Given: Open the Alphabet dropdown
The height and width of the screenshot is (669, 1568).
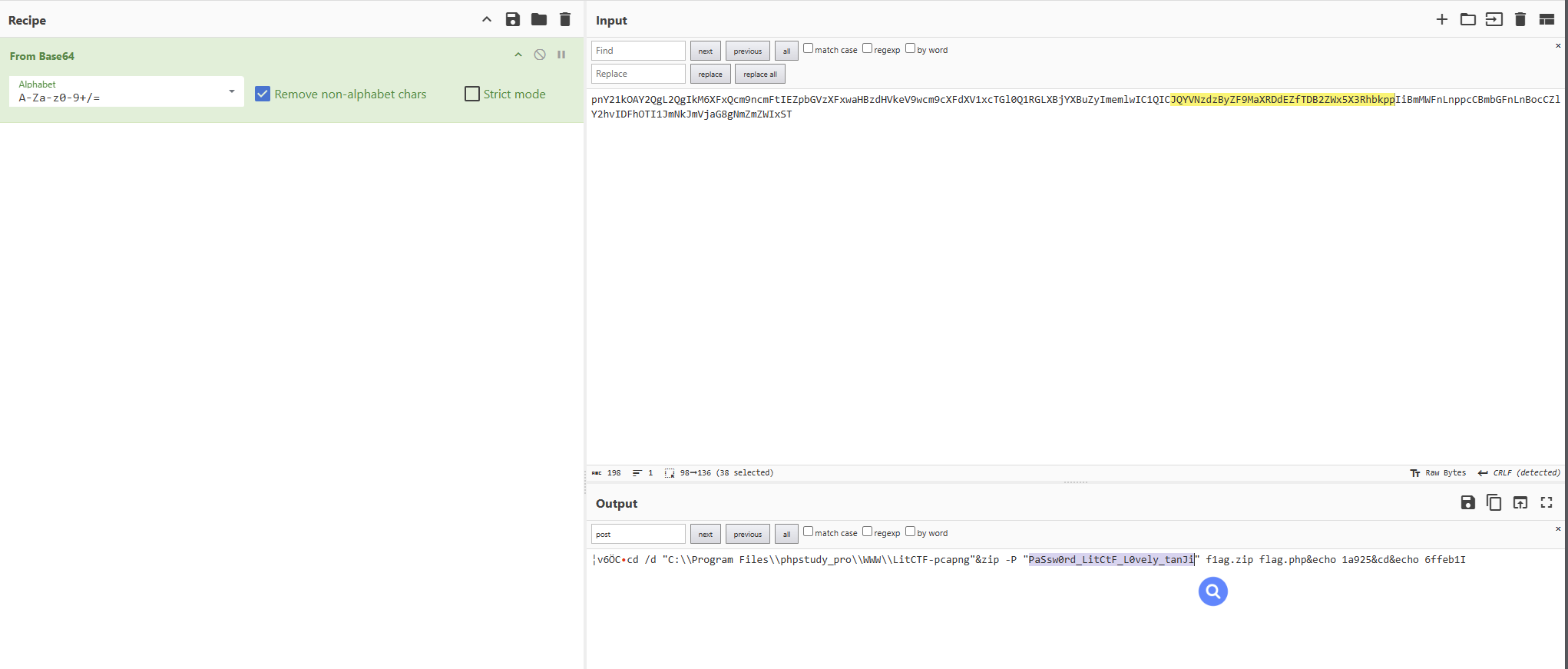Looking at the screenshot, I should [x=127, y=91].
